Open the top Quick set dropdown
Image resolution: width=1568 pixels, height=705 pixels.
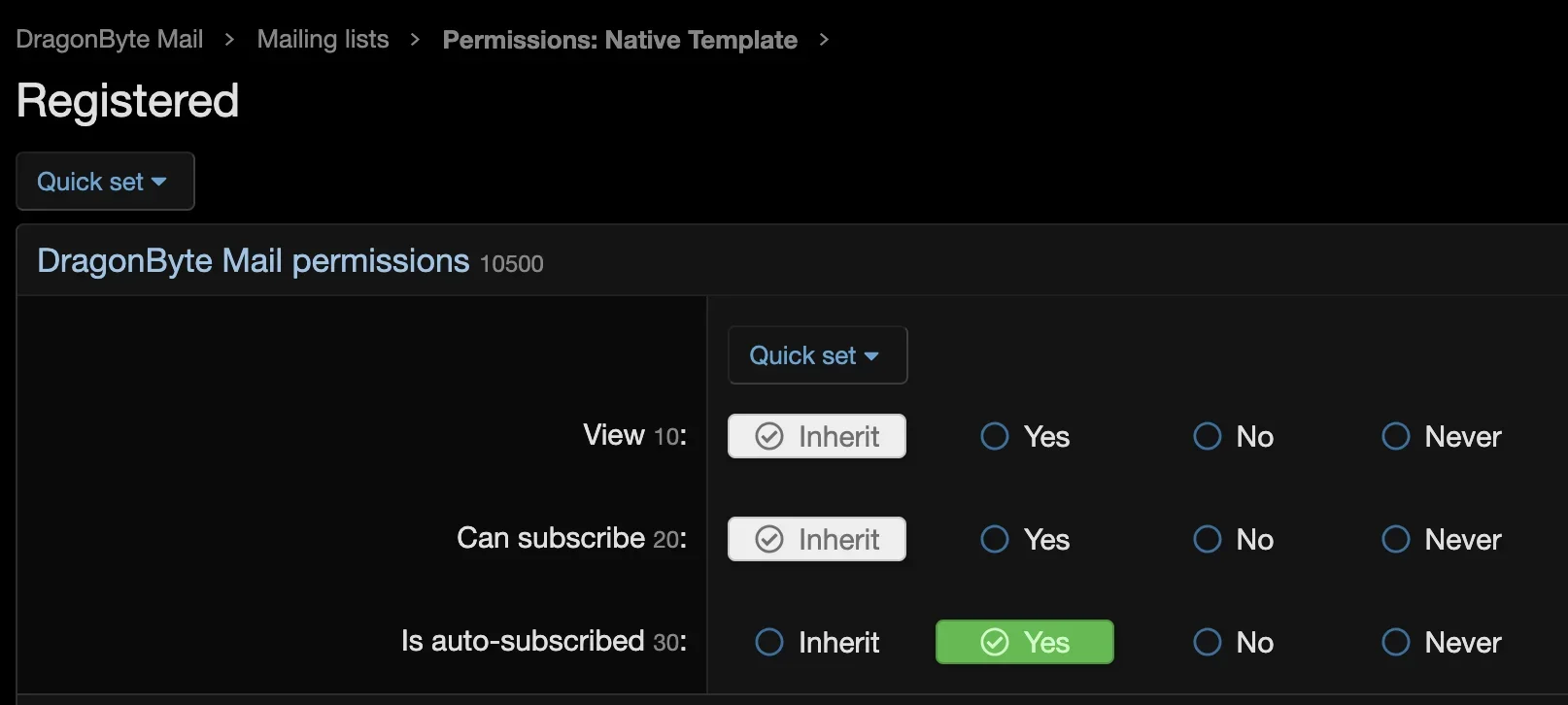point(105,182)
